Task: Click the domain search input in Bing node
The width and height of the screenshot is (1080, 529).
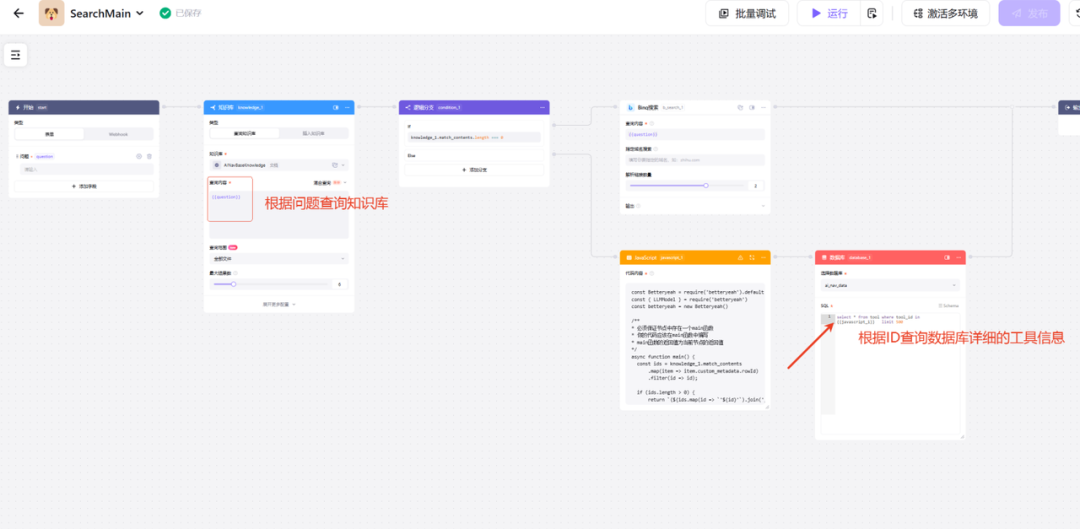Action: point(695,160)
